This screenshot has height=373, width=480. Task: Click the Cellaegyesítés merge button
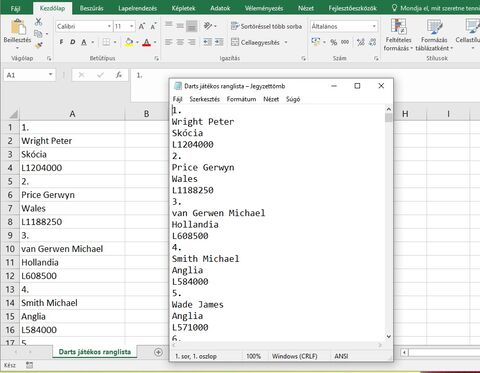tap(255, 42)
